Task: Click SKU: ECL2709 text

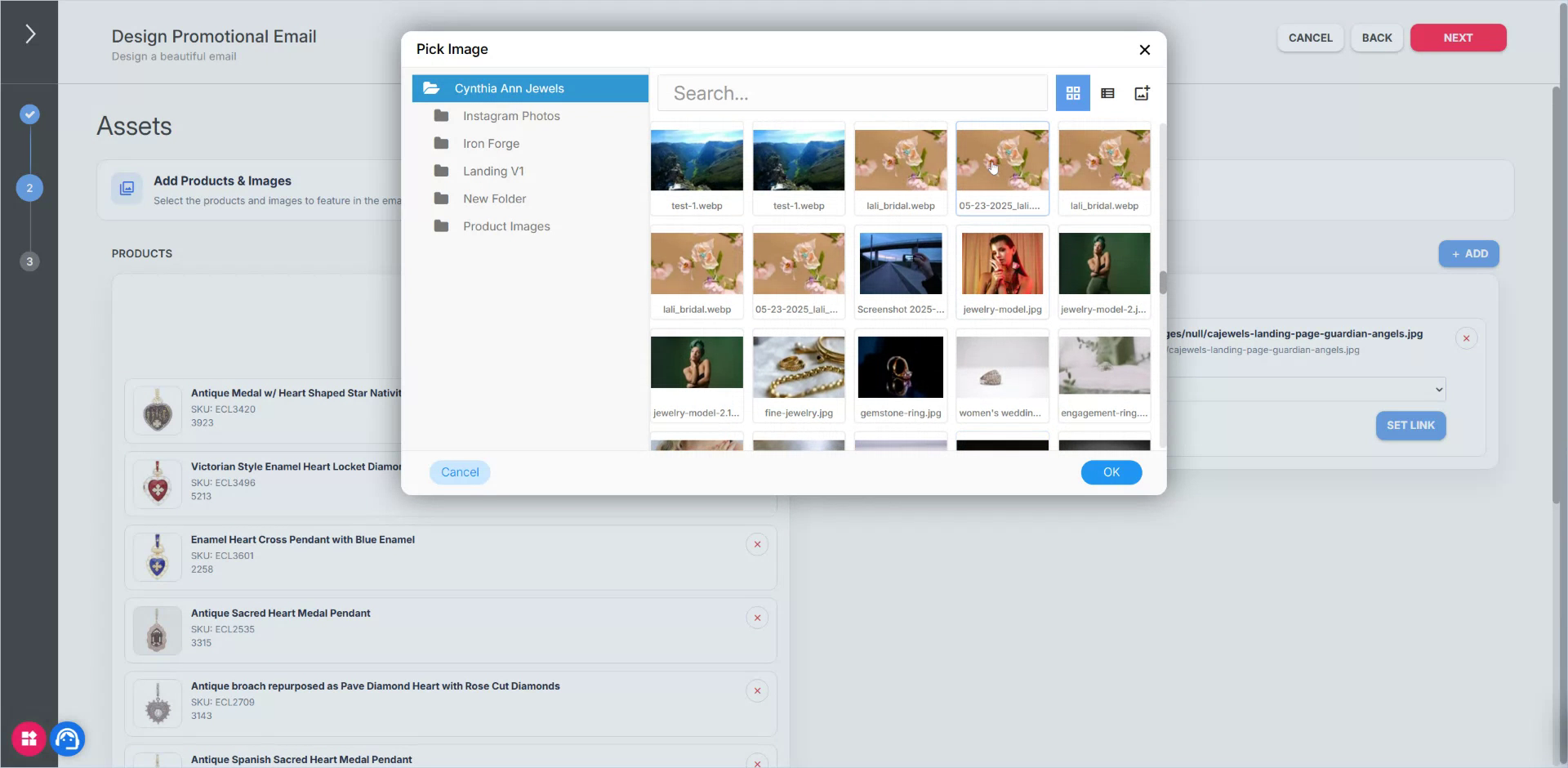Action: pyautogui.click(x=223, y=703)
